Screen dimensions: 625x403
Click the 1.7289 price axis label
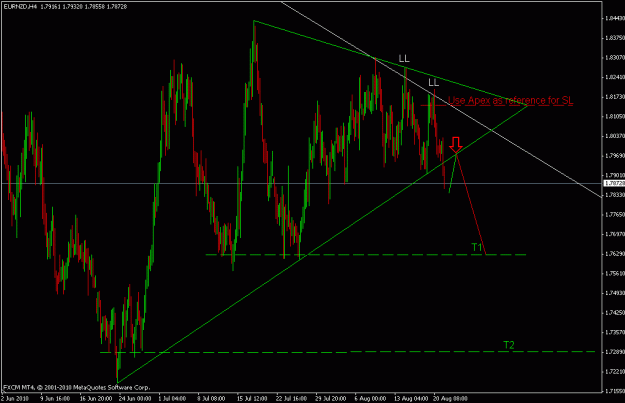pos(615,352)
